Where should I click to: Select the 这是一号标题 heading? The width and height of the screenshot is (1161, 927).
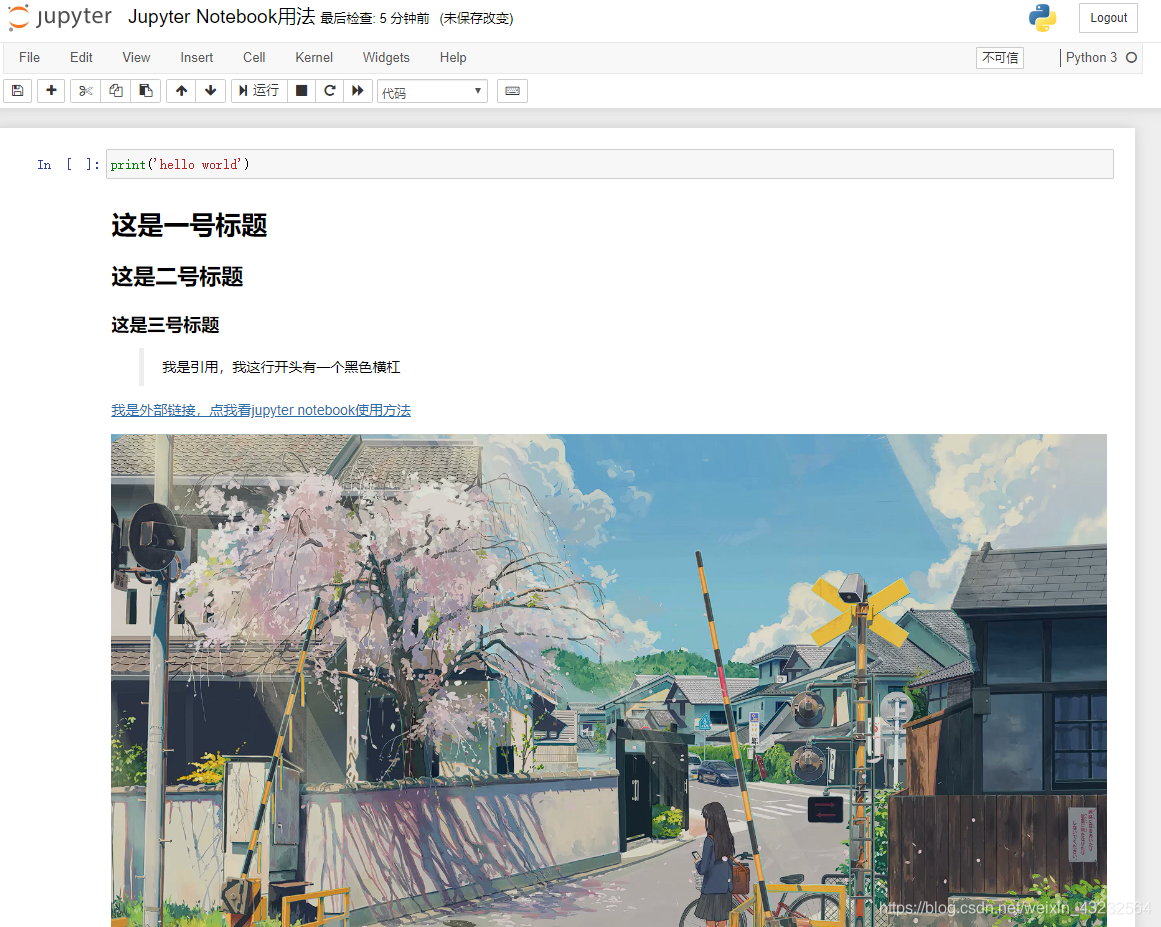click(189, 225)
